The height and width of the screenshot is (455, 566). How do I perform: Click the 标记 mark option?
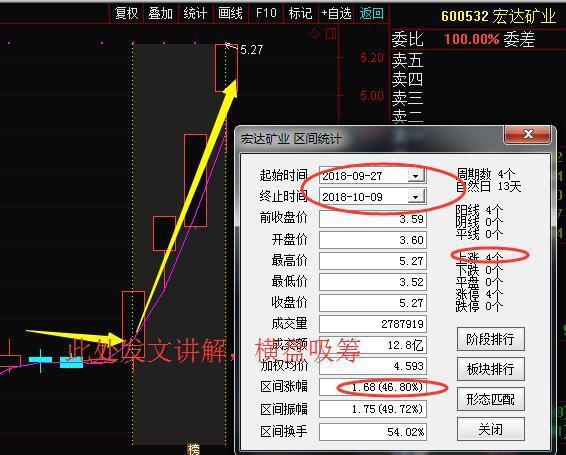coord(300,14)
